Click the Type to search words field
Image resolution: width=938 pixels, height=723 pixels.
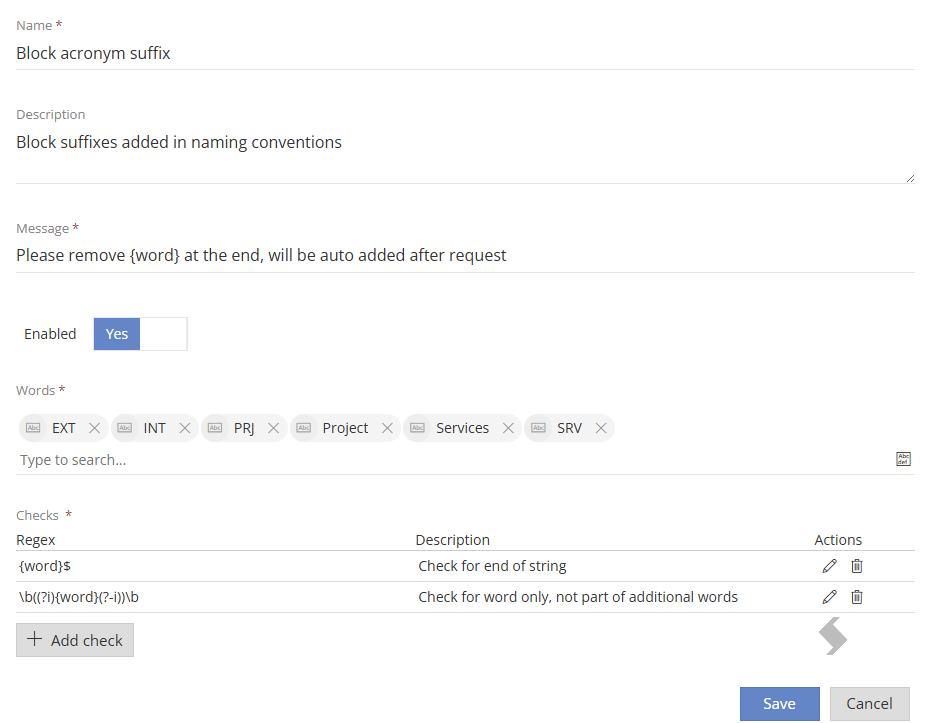click(455, 460)
